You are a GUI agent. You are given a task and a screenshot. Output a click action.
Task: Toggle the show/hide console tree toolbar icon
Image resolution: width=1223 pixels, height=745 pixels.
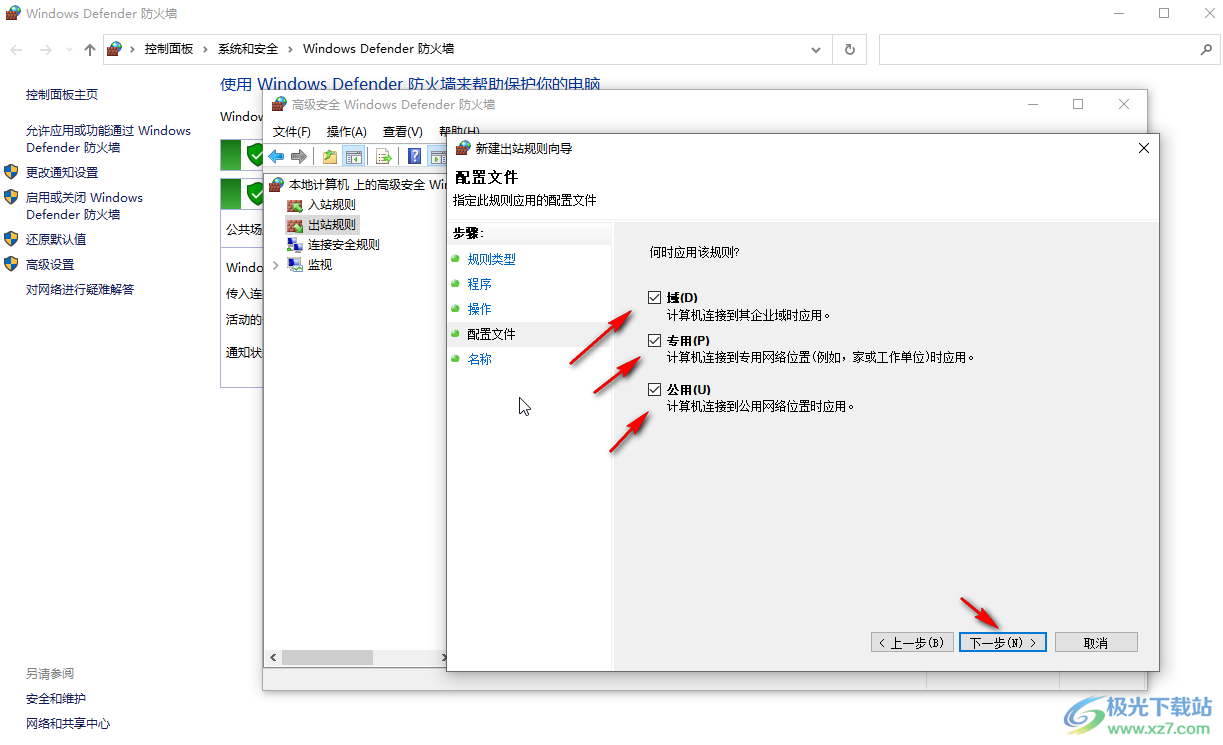pyautogui.click(x=353, y=156)
